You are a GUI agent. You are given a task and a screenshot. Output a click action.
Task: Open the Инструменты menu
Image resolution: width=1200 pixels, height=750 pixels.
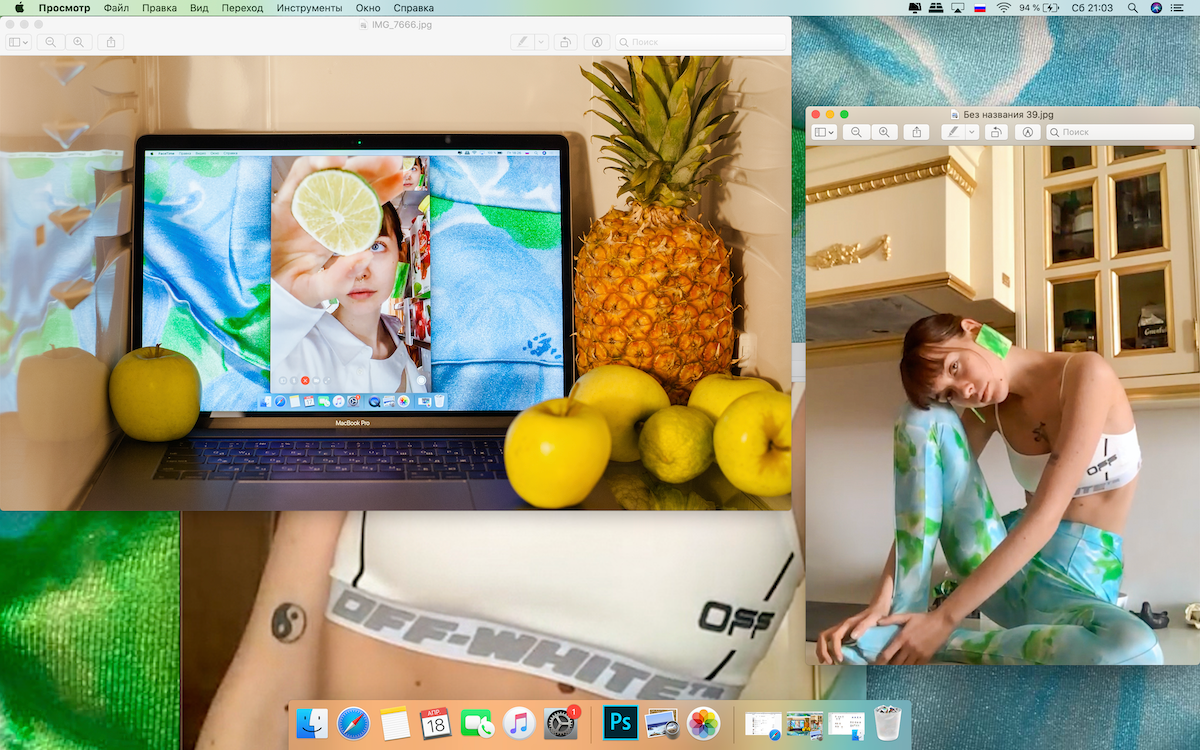point(309,8)
